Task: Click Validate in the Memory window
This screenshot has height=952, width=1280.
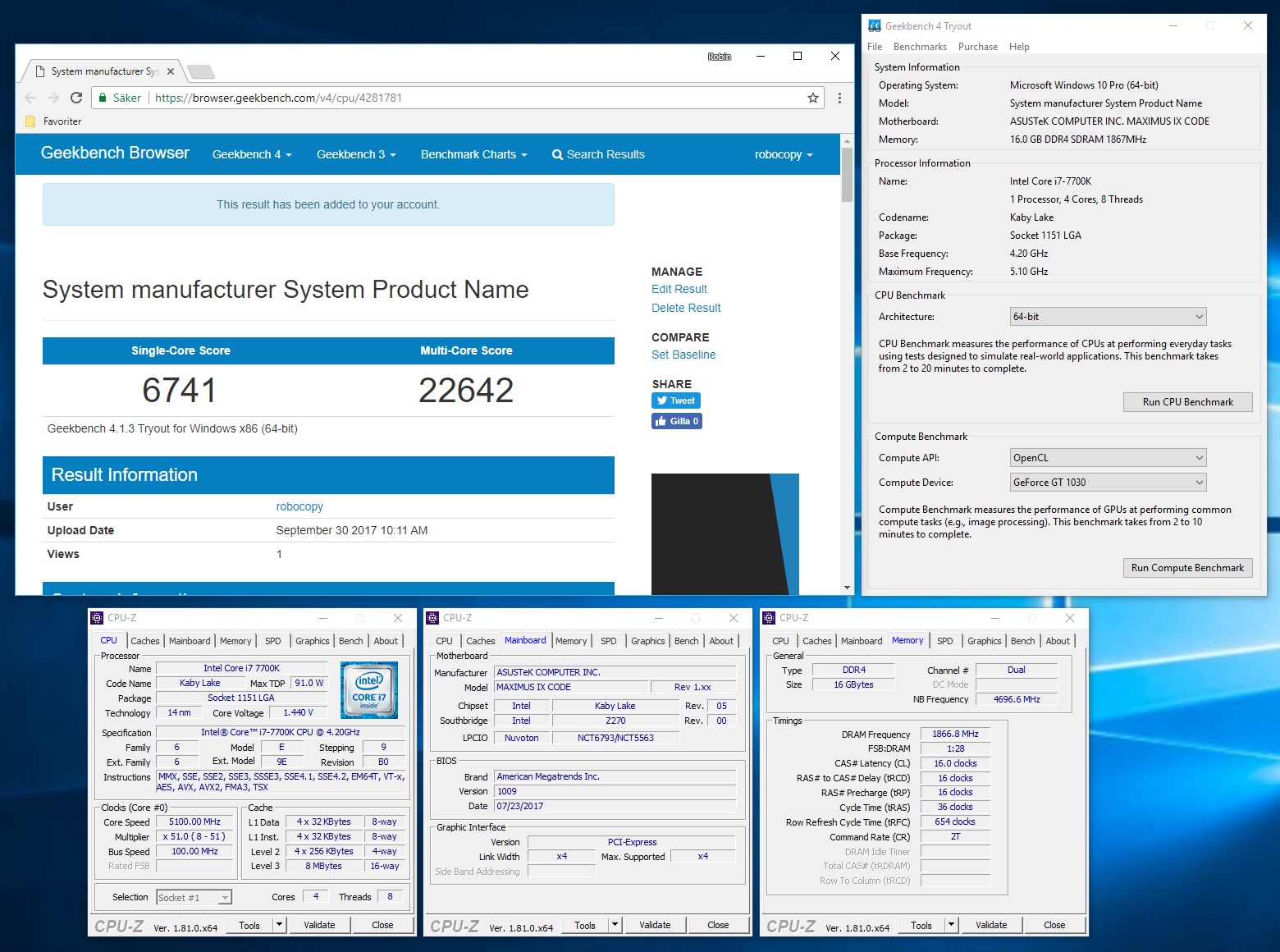Action: coord(991,925)
